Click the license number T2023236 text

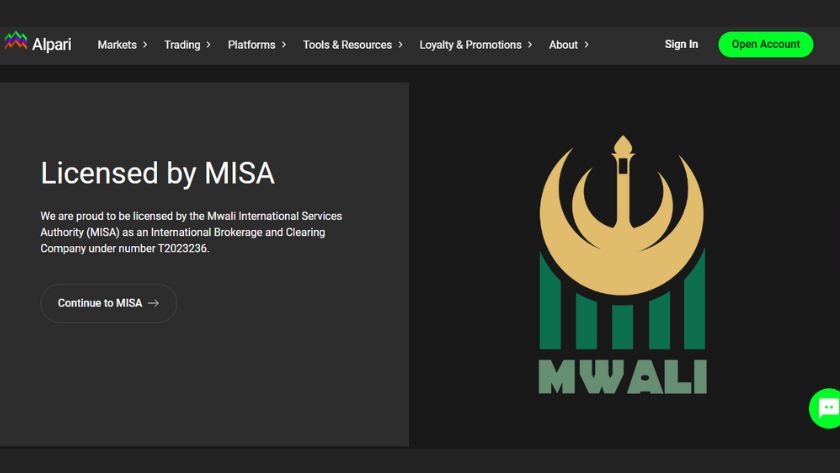point(182,249)
